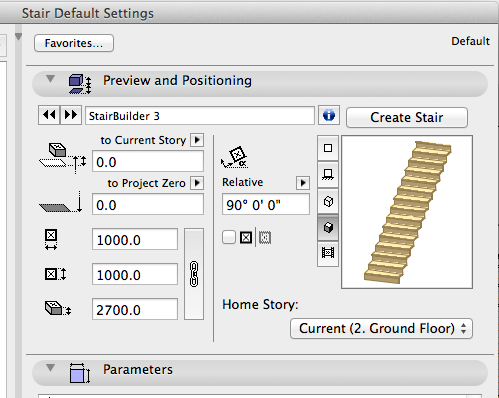Screen dimensions: 499x398
Task: Click the to Current Story label
Action: [x=143, y=140]
